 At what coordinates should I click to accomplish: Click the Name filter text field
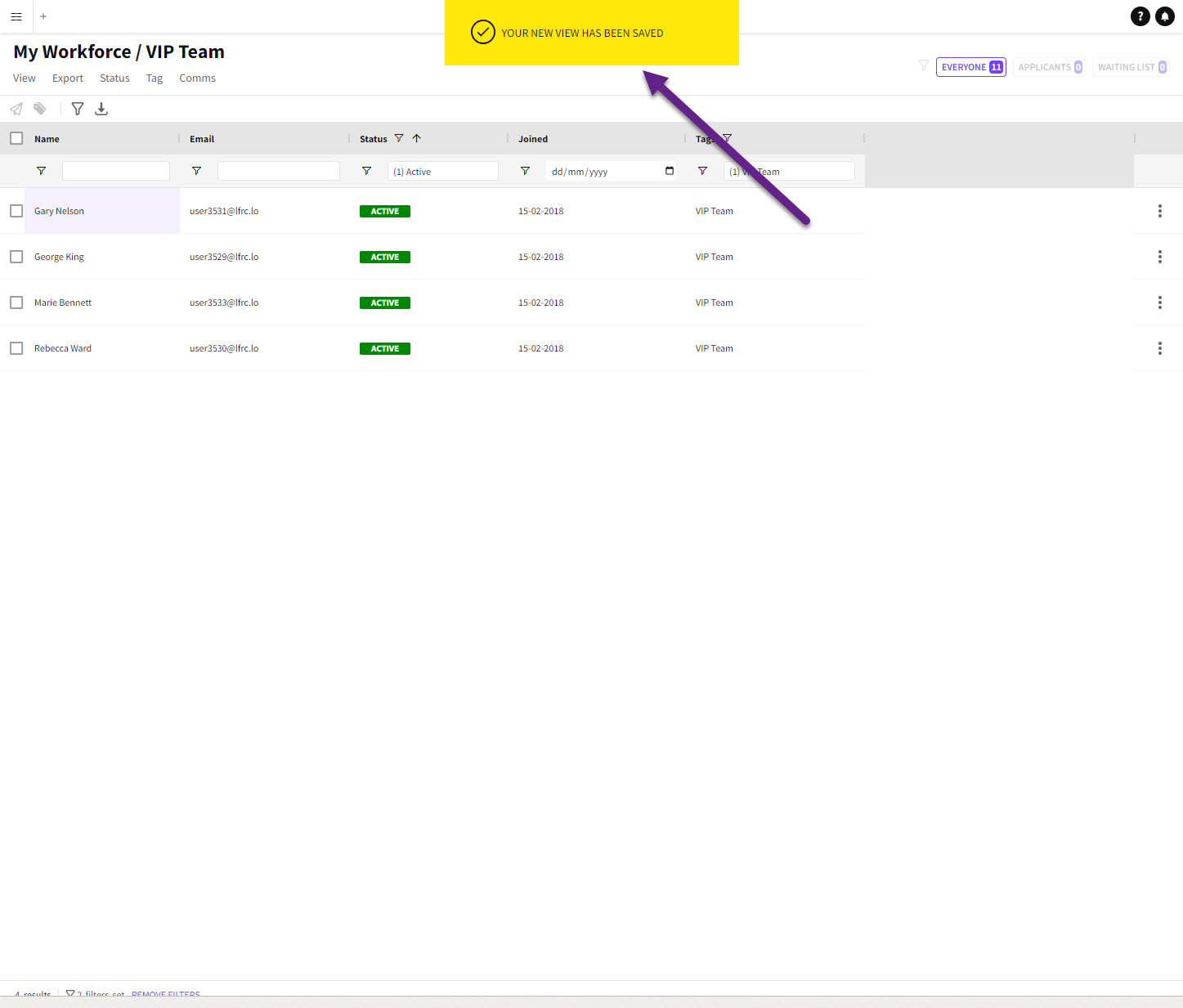coord(116,171)
